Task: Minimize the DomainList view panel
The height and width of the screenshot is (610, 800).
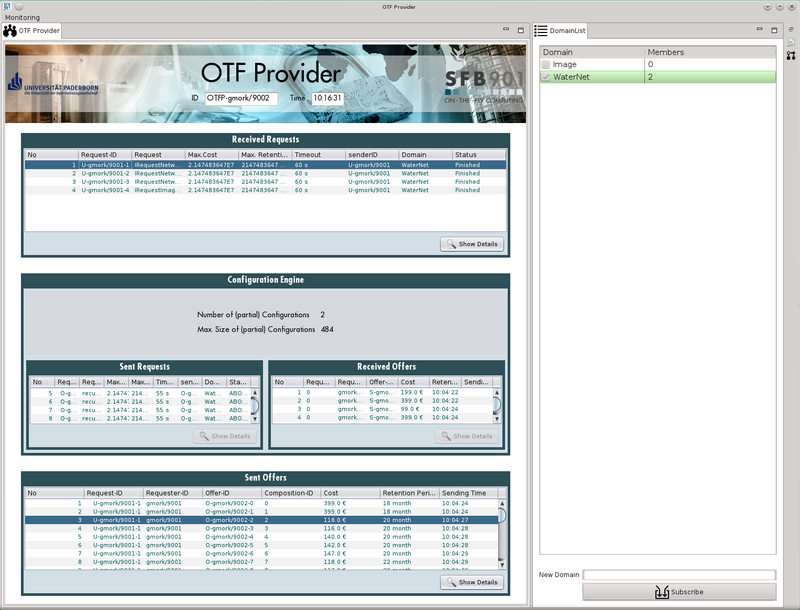Action: pyautogui.click(x=759, y=30)
